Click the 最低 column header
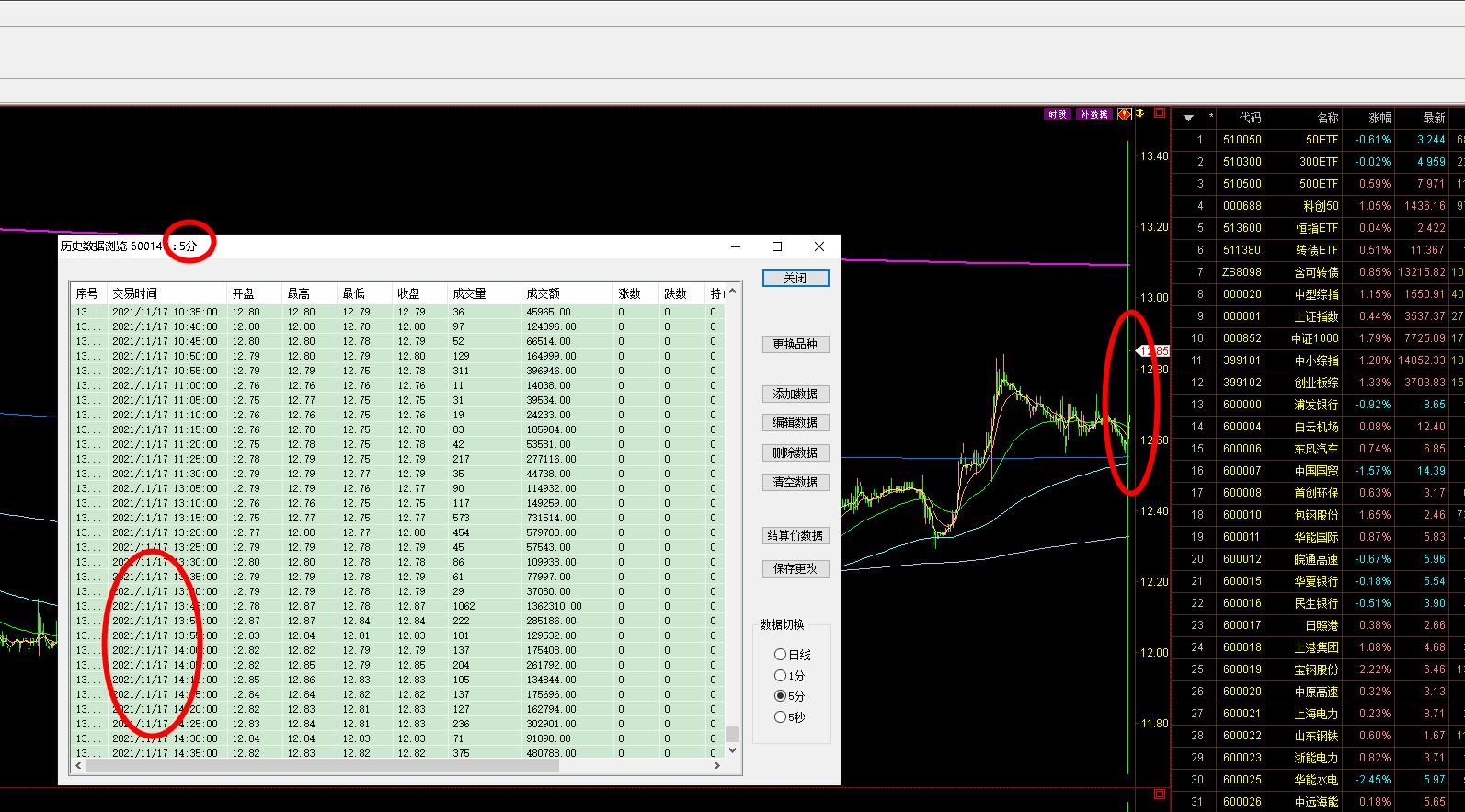This screenshot has height=812, width=1465. click(x=364, y=293)
